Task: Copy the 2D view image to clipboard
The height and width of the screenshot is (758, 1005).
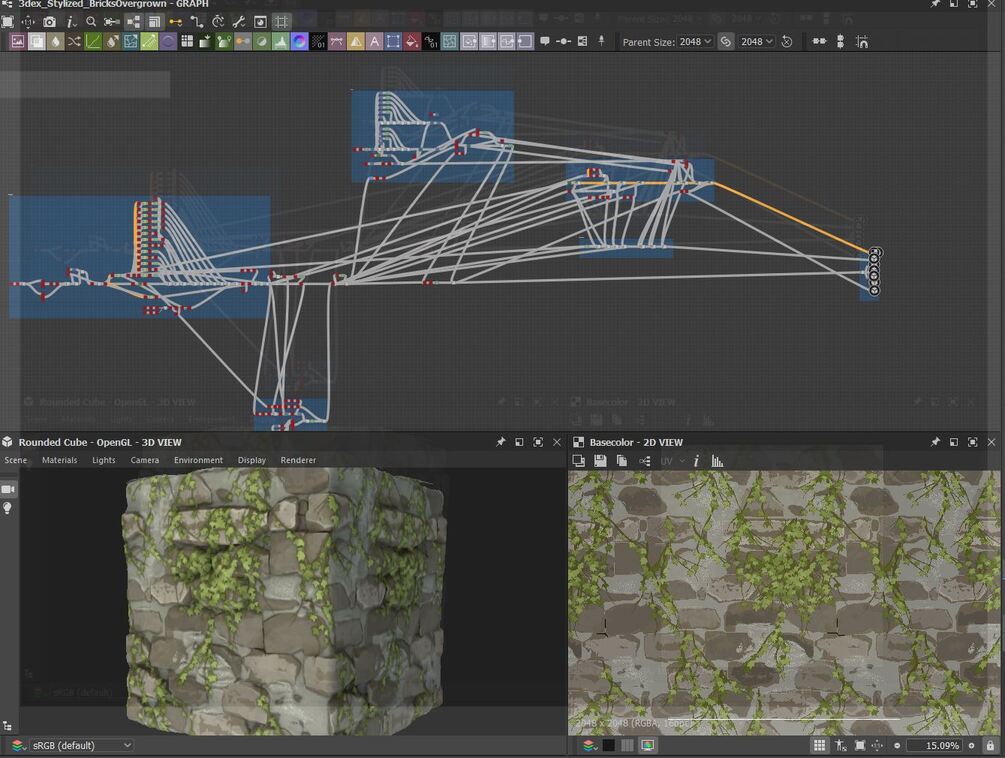Action: coord(621,461)
